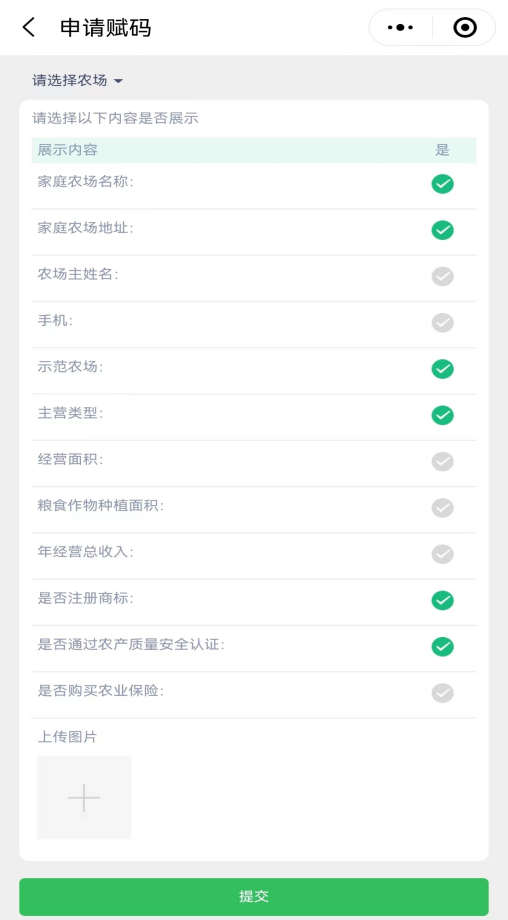Toggle off 示范农场 display checkmark

[442, 369]
